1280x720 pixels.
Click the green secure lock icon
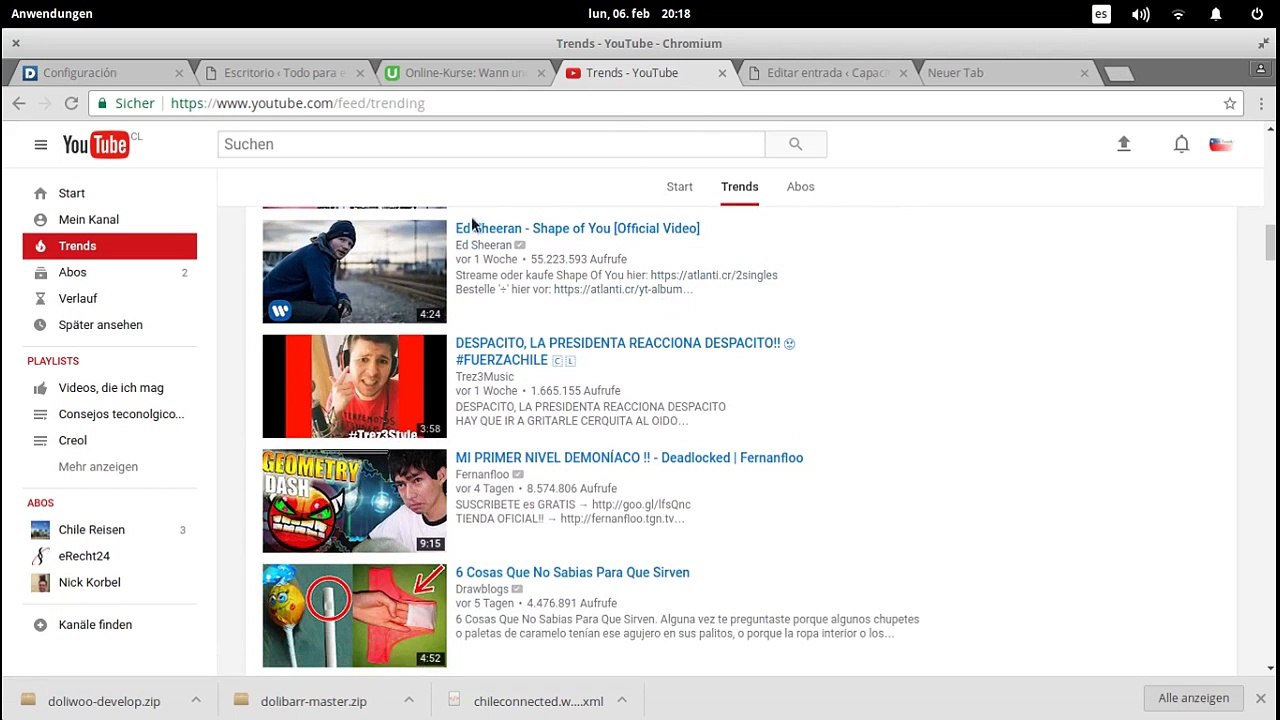[102, 103]
